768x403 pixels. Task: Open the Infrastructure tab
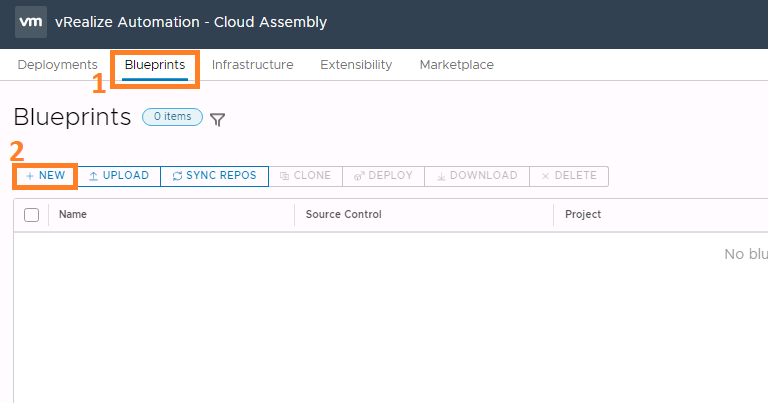252,65
